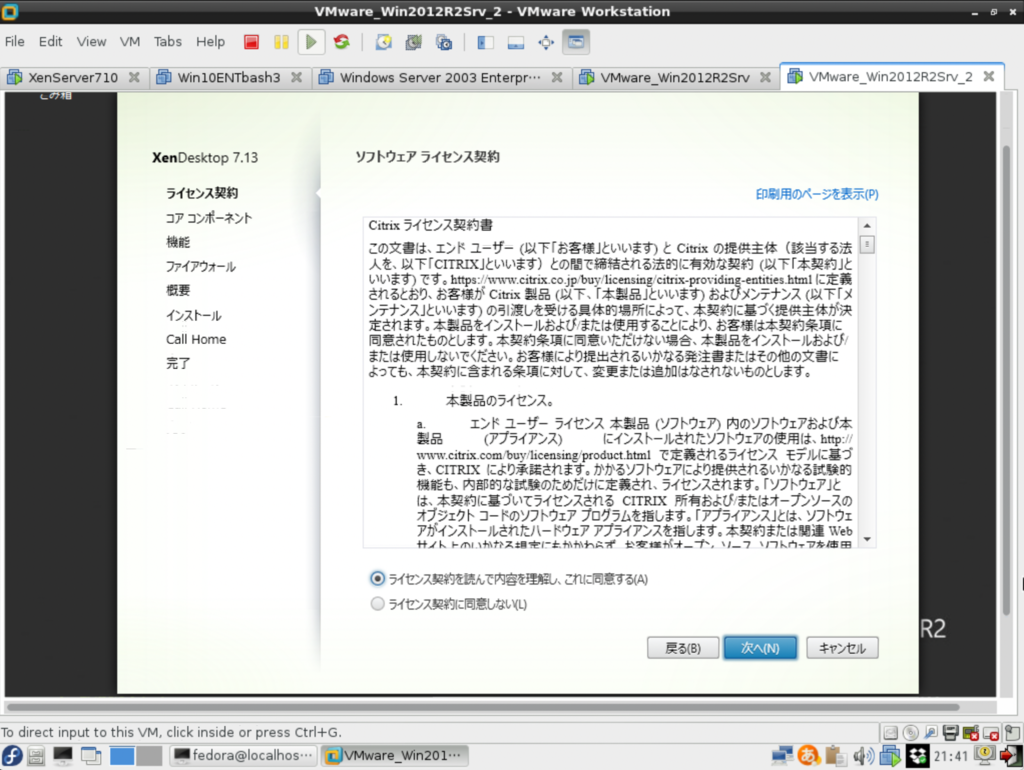Click the license text scroll up arrow
1024x770 pixels.
pyautogui.click(x=867, y=226)
